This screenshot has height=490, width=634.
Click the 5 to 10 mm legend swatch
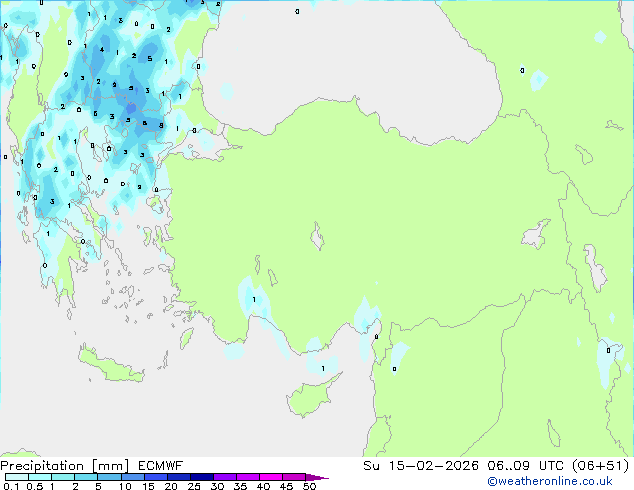(x=109, y=477)
